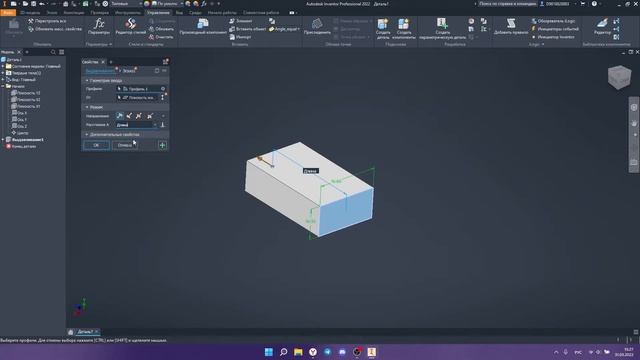This screenshot has width=640, height=360.
Task: Select asymmetric extrusion direction option
Action: coord(150,116)
